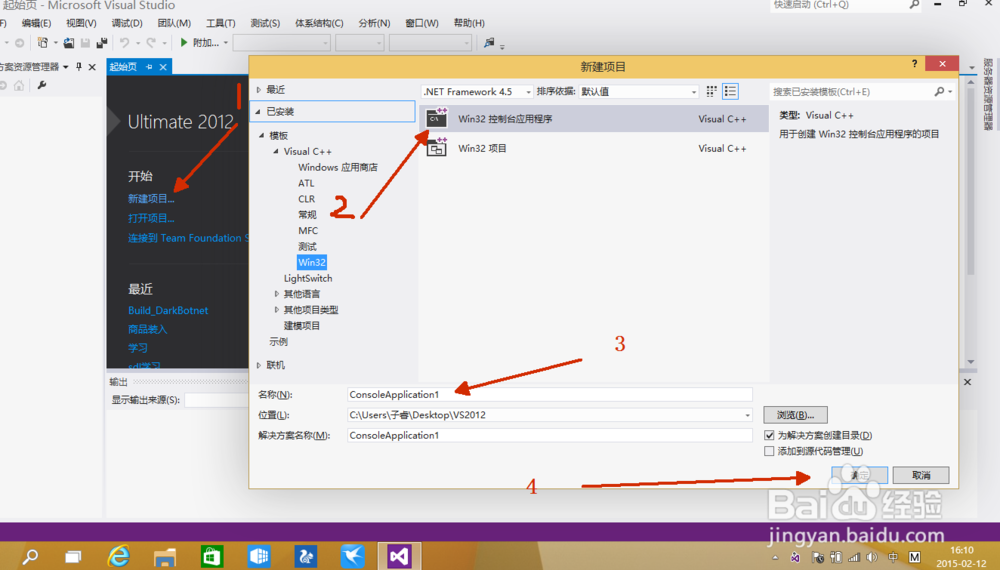
Task: Click the Home icon in Solution Explorer
Action: (19, 85)
